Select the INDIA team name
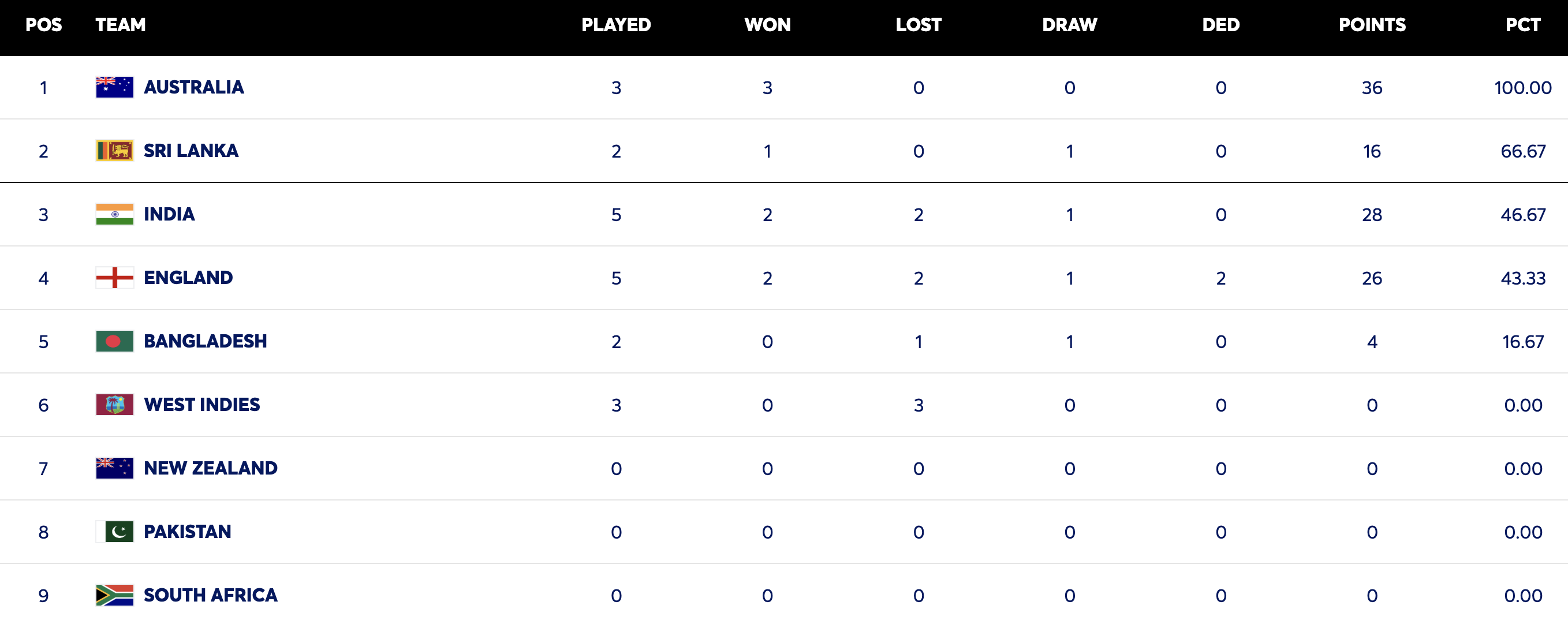This screenshot has height=620, width=1568. (169, 214)
